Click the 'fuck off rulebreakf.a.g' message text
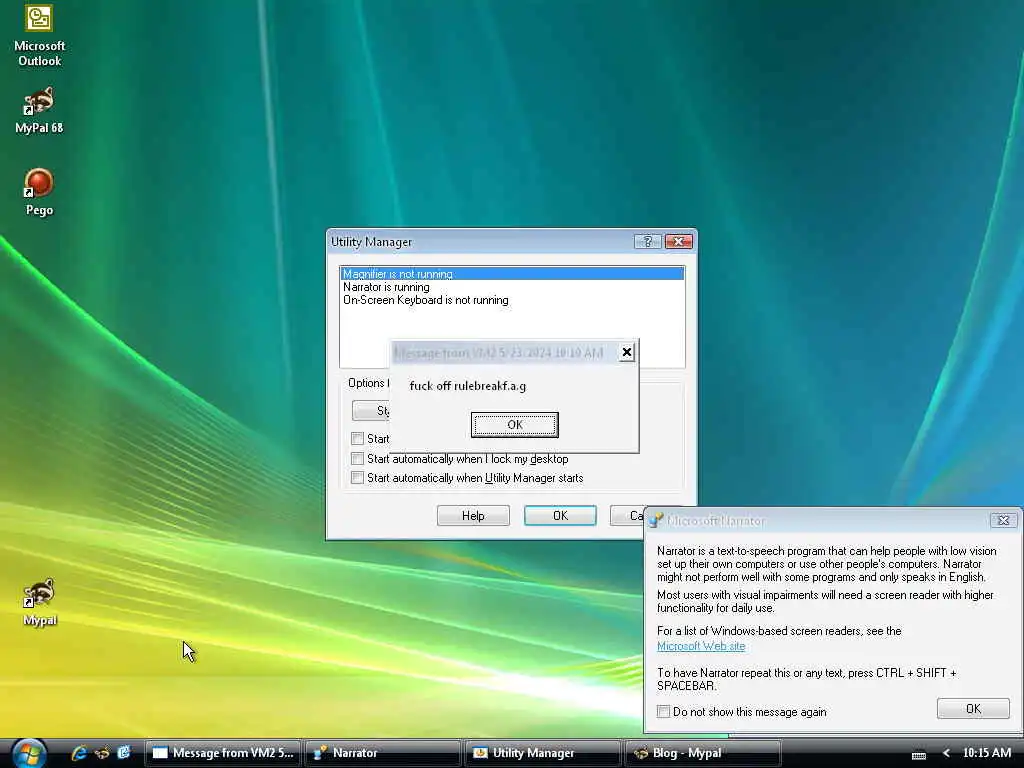 [468, 386]
